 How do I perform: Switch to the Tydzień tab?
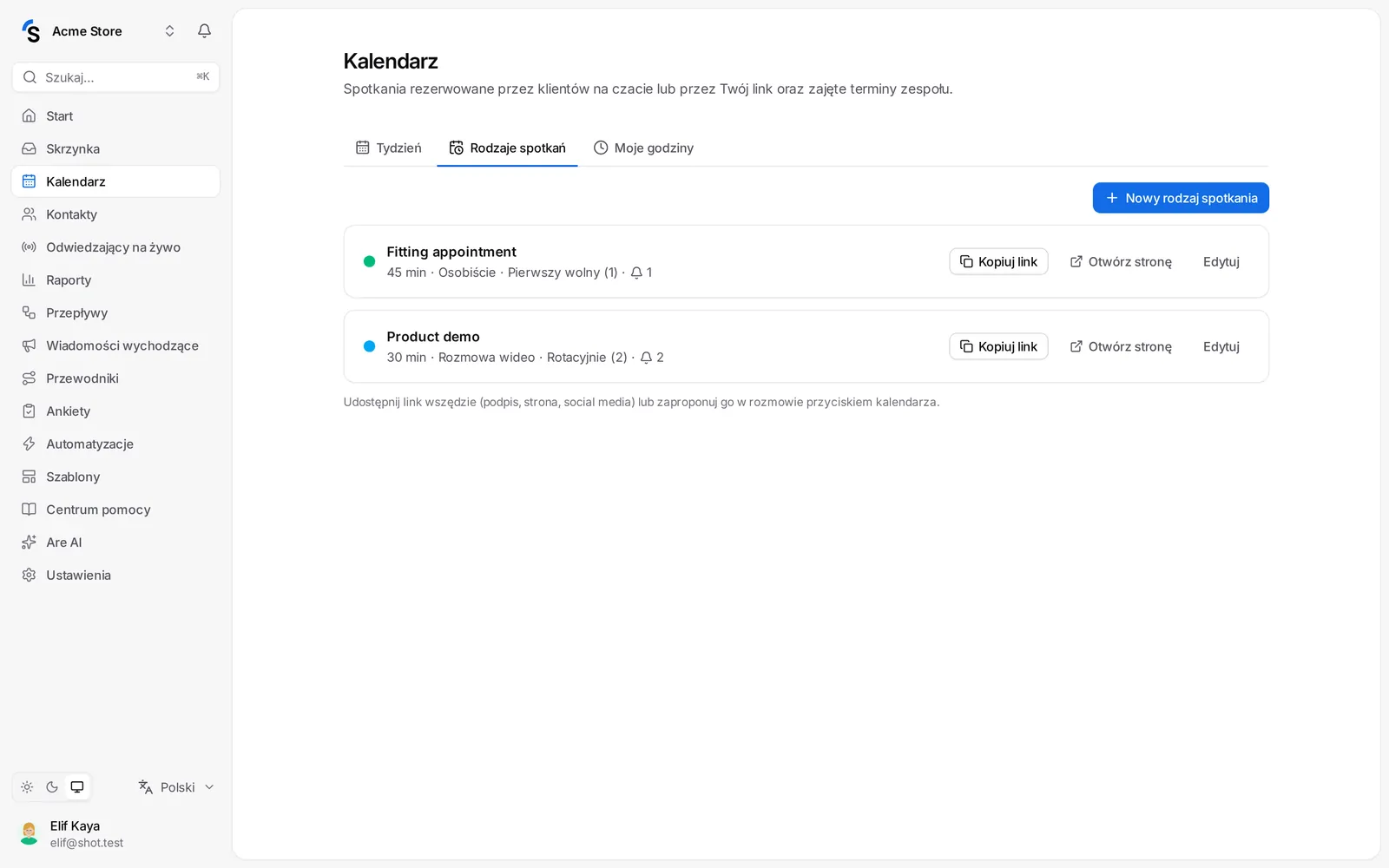coord(389,148)
